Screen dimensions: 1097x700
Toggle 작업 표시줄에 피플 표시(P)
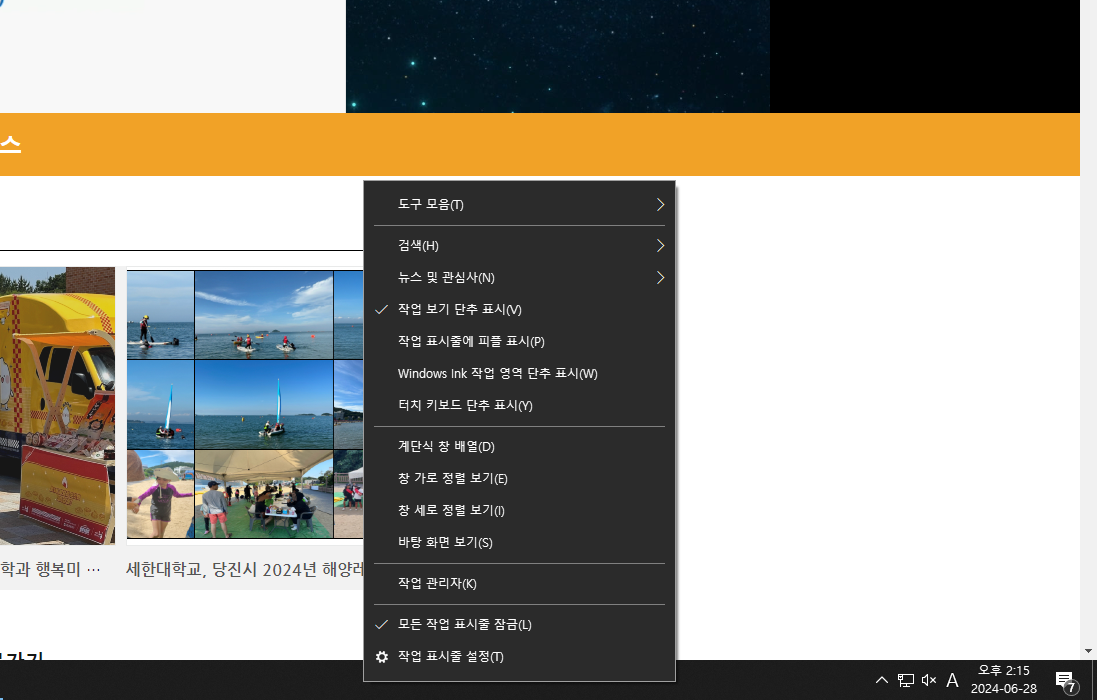tap(470, 342)
